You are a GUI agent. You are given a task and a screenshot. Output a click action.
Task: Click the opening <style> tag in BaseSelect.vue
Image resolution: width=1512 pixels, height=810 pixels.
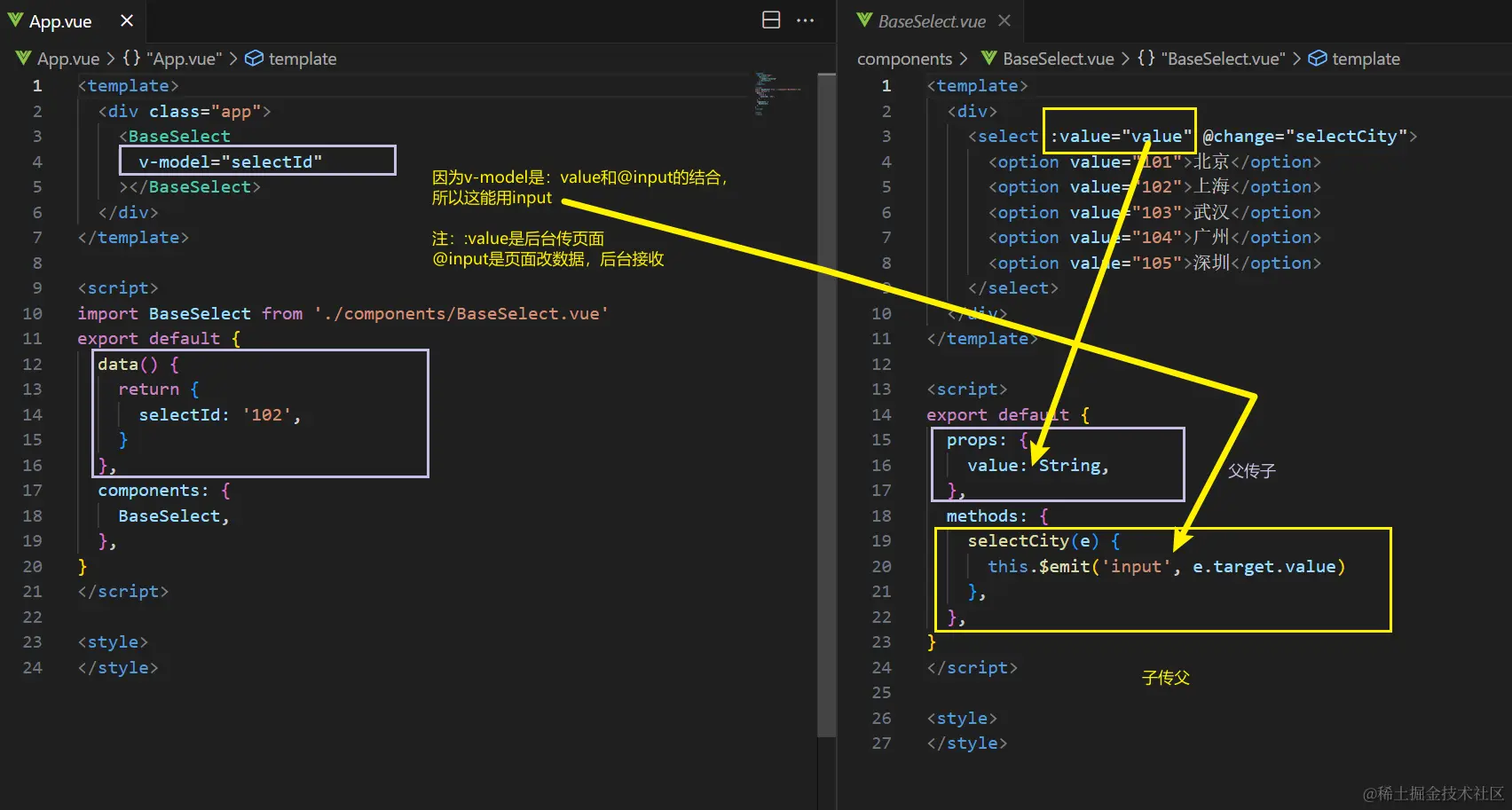coord(962,718)
